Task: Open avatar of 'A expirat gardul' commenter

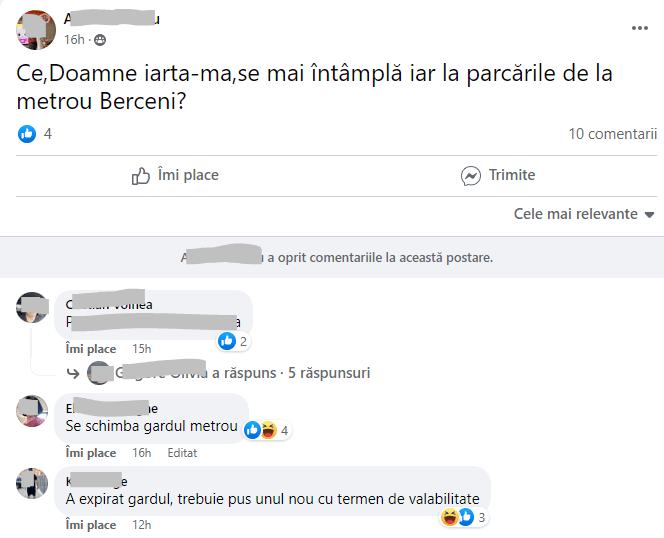Action: tap(33, 483)
